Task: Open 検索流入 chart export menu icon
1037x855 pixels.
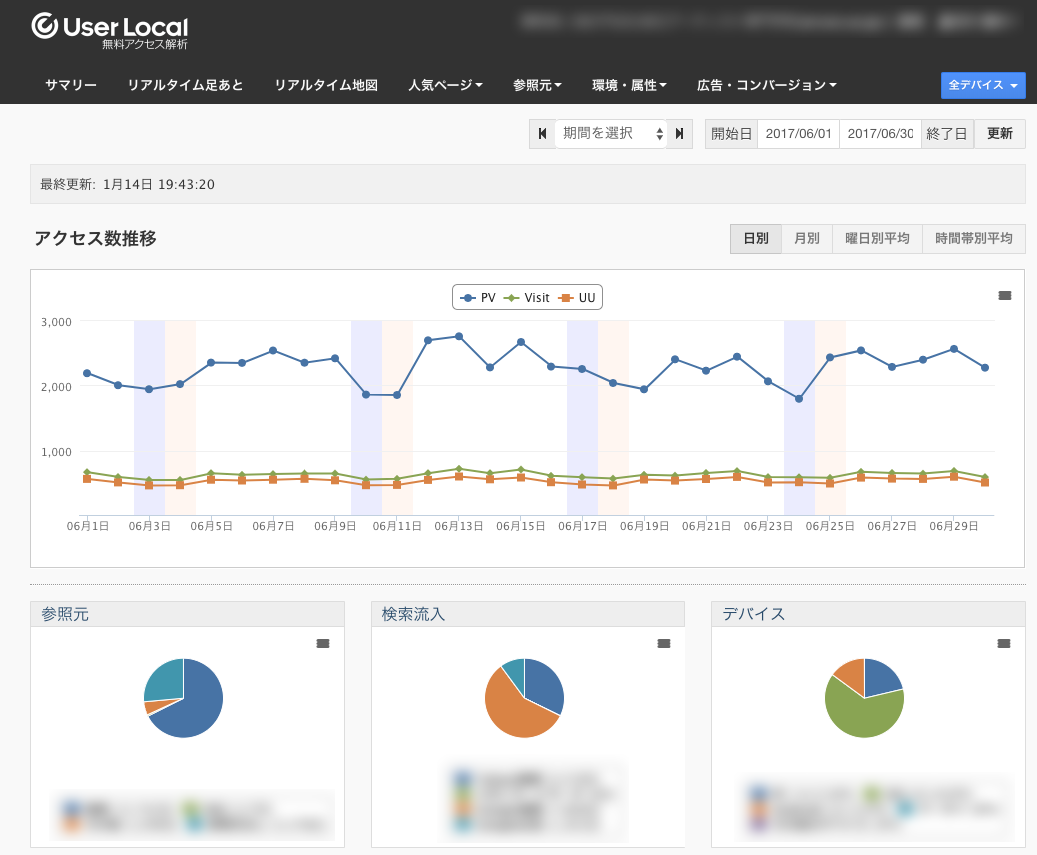Action: click(664, 644)
